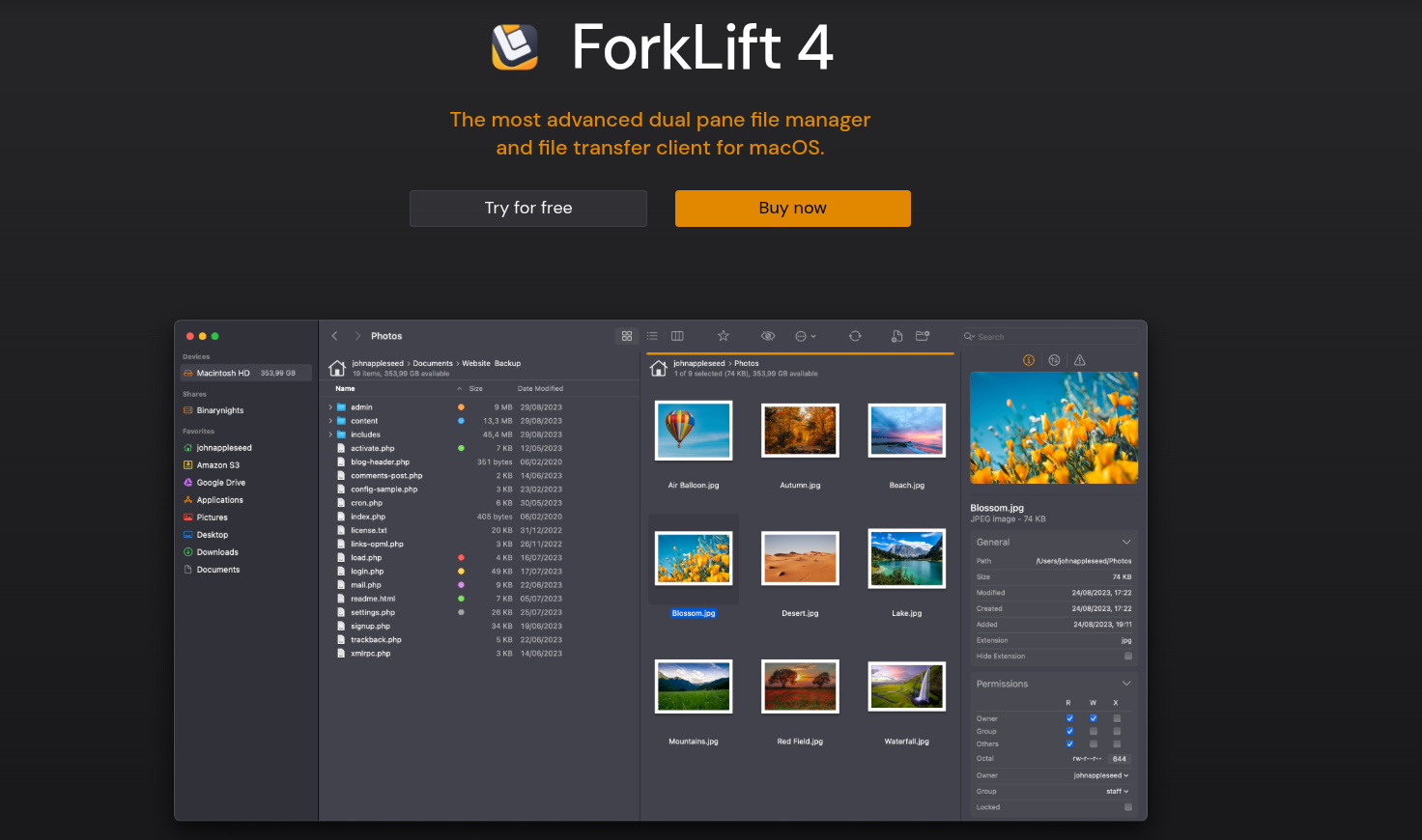Open the Google Drive favorite in sidebar
This screenshot has height=840, width=1422.
[220, 483]
